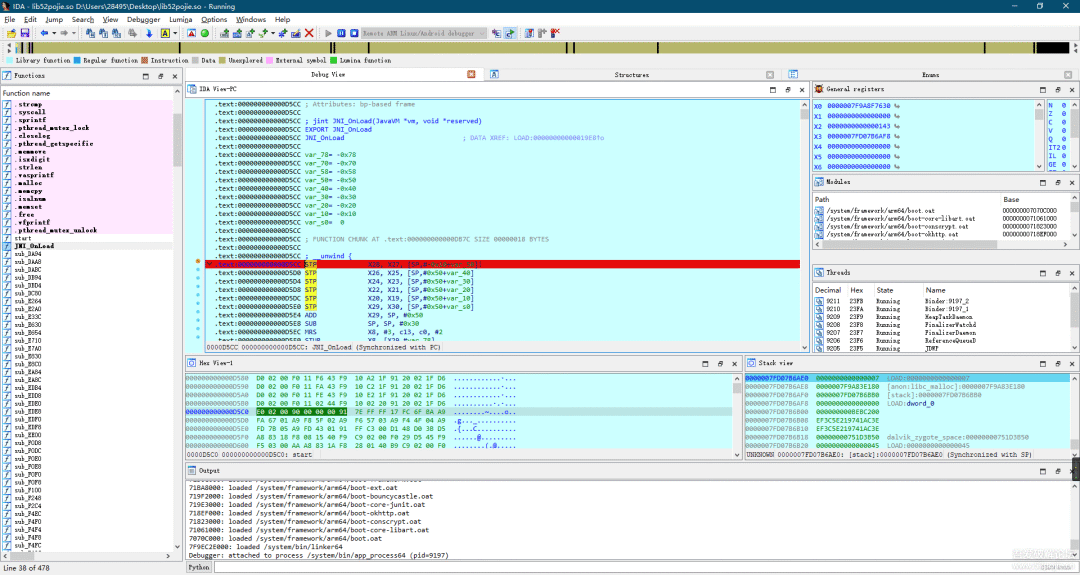Viewport: 1080px width, 575px height.
Task: Click the icon left of the red X
Action: 296,33
